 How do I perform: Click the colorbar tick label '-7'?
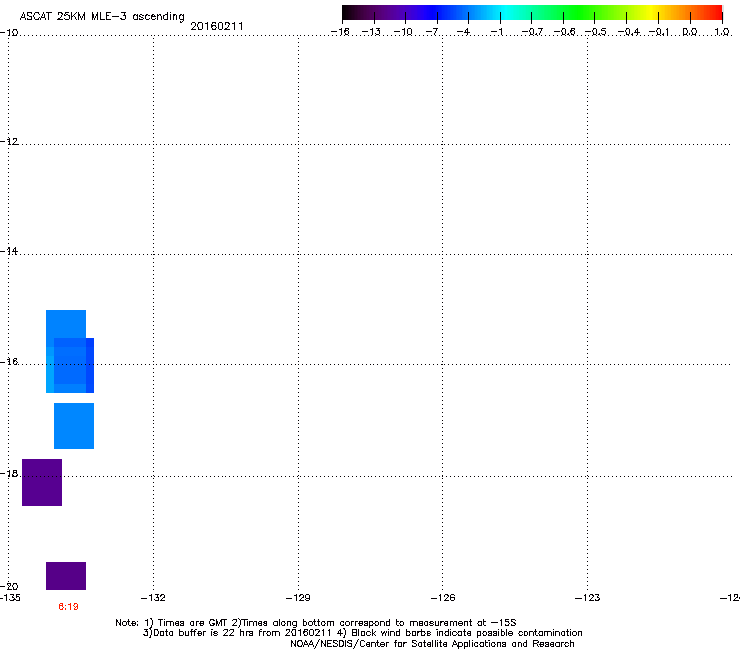tap(433, 32)
